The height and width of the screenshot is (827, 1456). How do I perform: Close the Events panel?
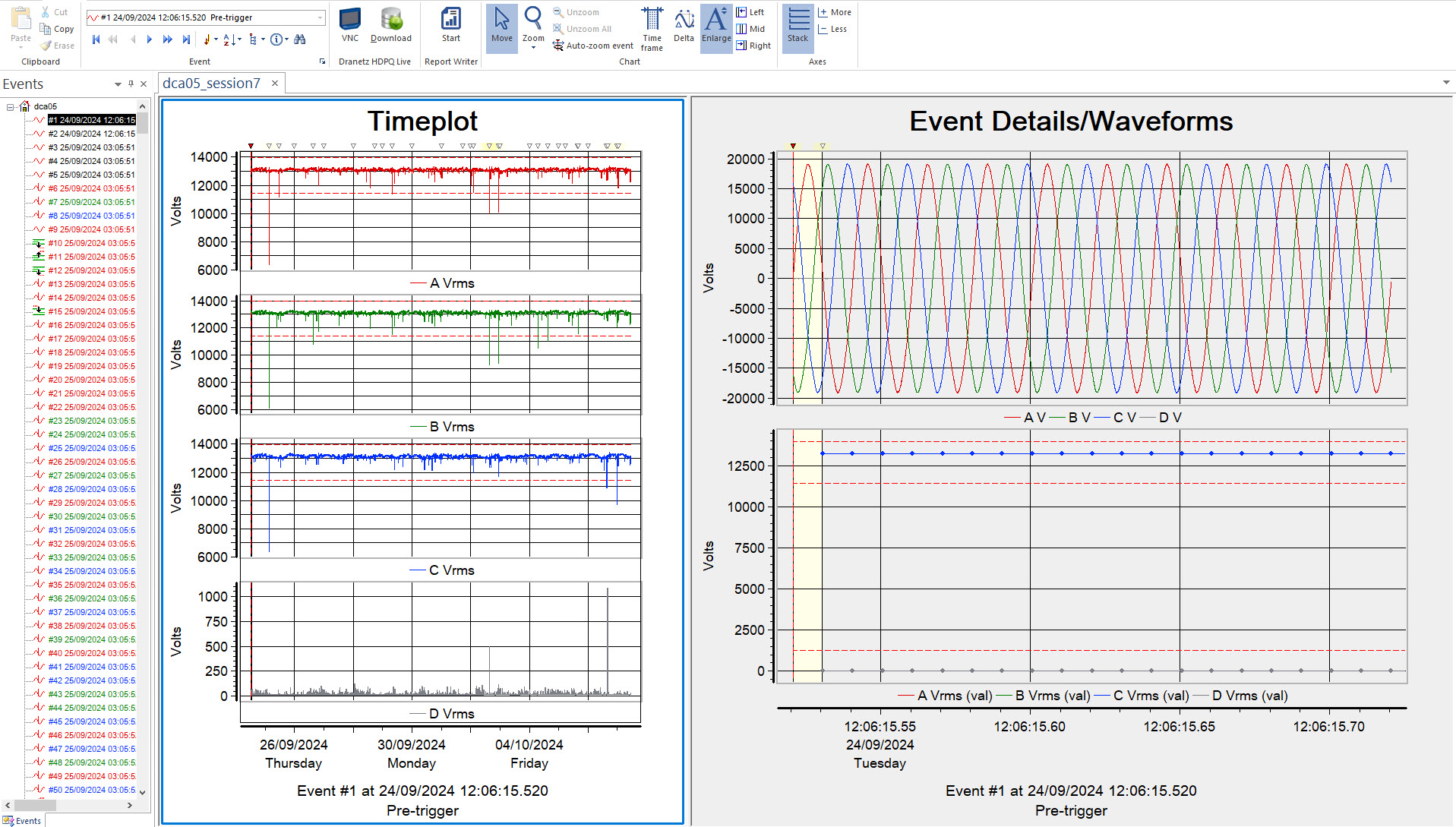click(144, 84)
